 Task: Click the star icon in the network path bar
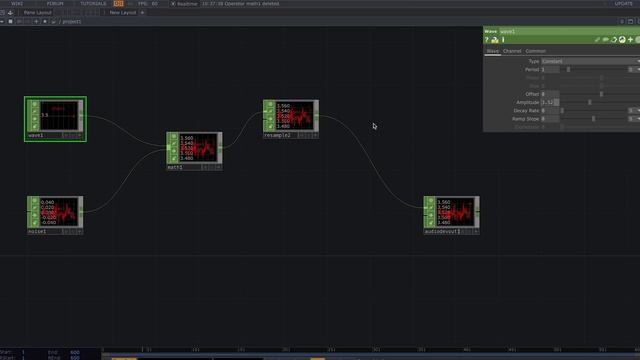tap(45, 22)
